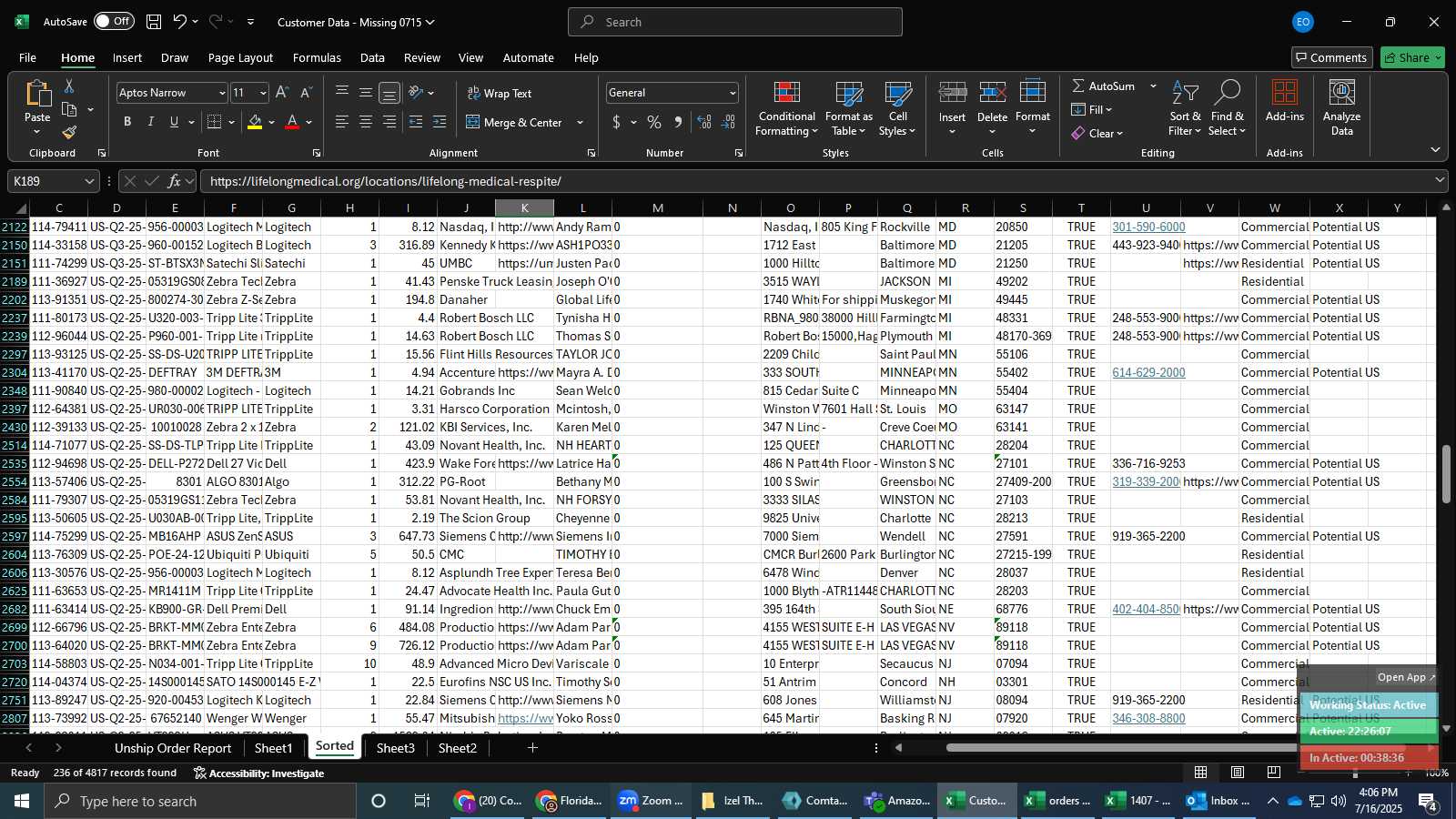Increase font size with larger A icon
Image resolution: width=1456 pixels, height=819 pixels.
tap(282, 93)
